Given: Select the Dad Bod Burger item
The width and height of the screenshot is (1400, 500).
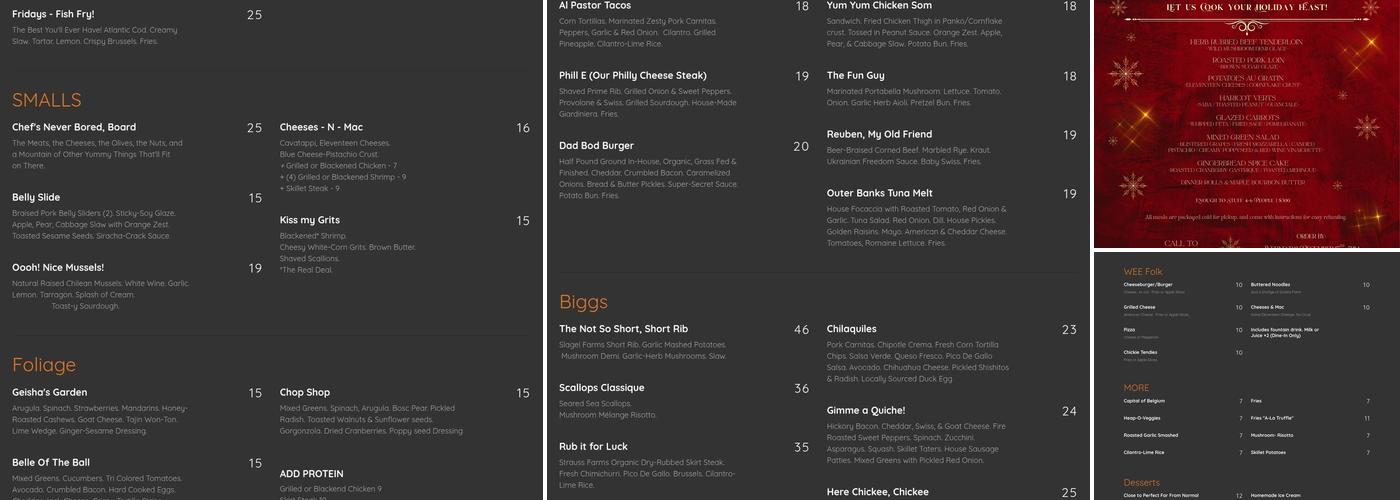Looking at the screenshot, I should pyautogui.click(x=596, y=146).
